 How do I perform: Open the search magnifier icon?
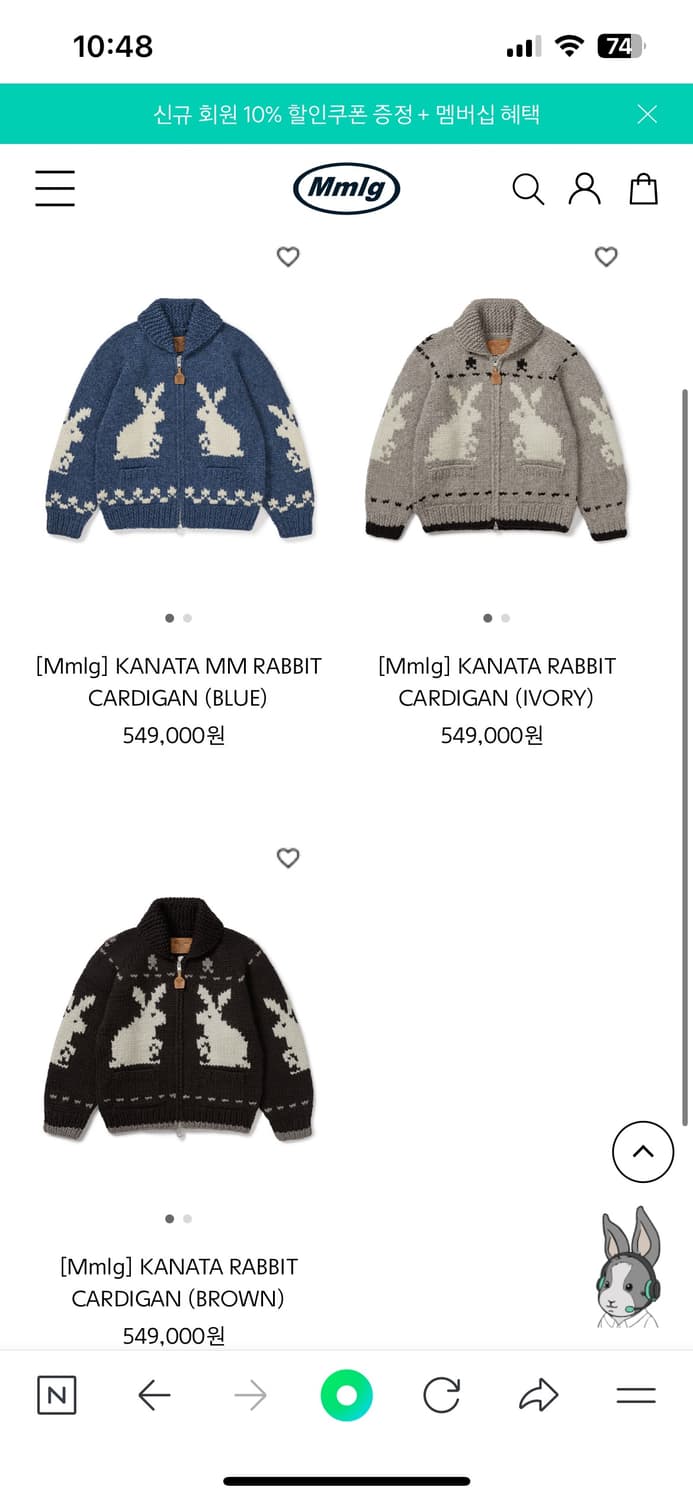528,189
